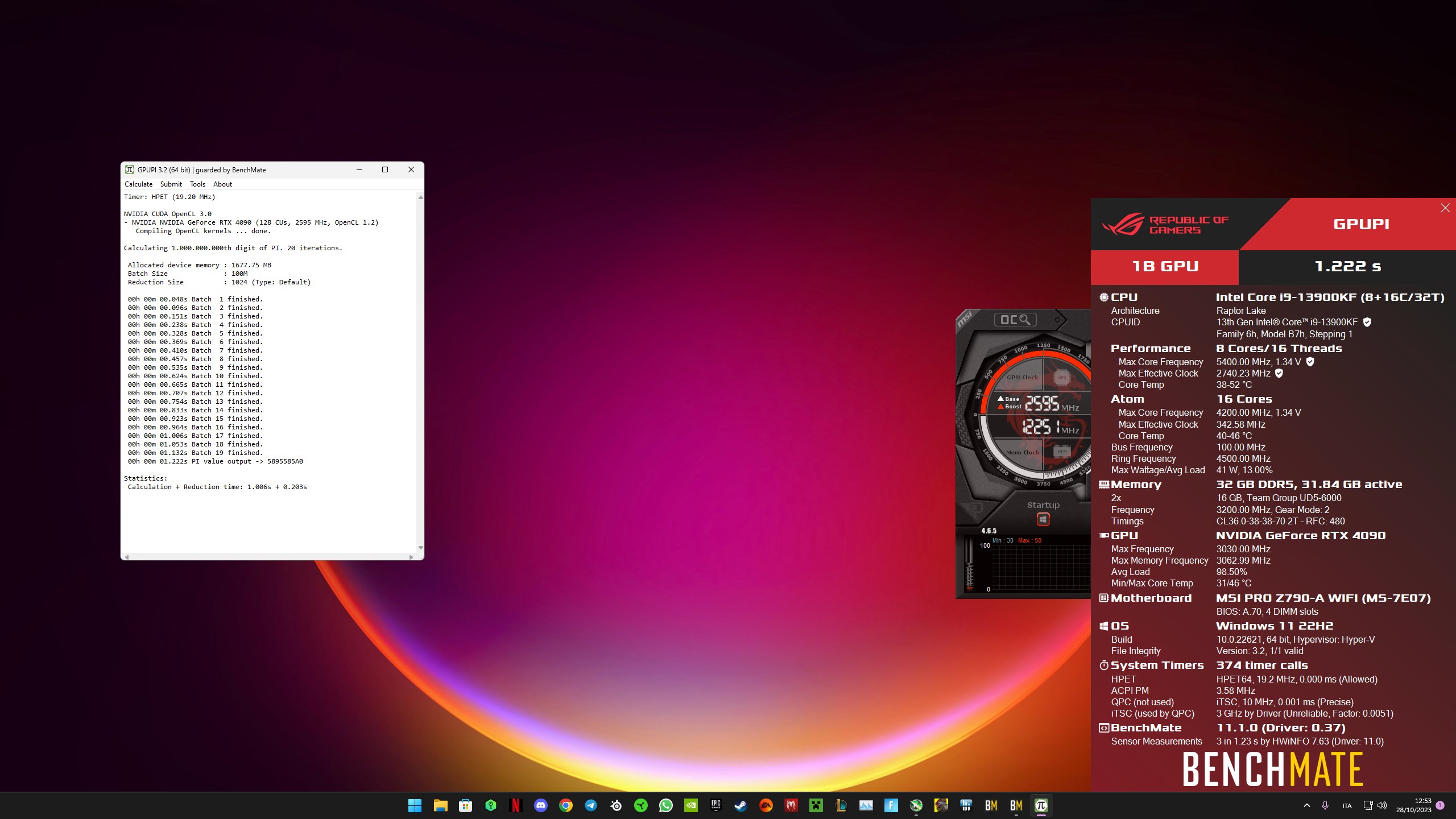Open the Submit menu in GPUPI
Image resolution: width=1456 pixels, height=819 pixels.
click(x=171, y=184)
